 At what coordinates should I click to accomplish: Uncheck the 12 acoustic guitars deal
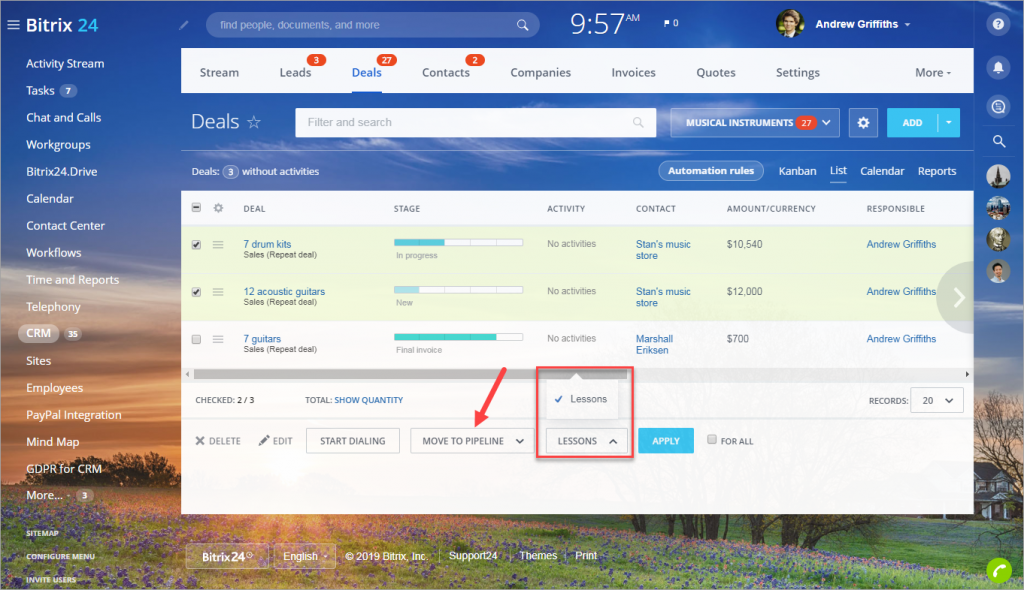(x=196, y=292)
